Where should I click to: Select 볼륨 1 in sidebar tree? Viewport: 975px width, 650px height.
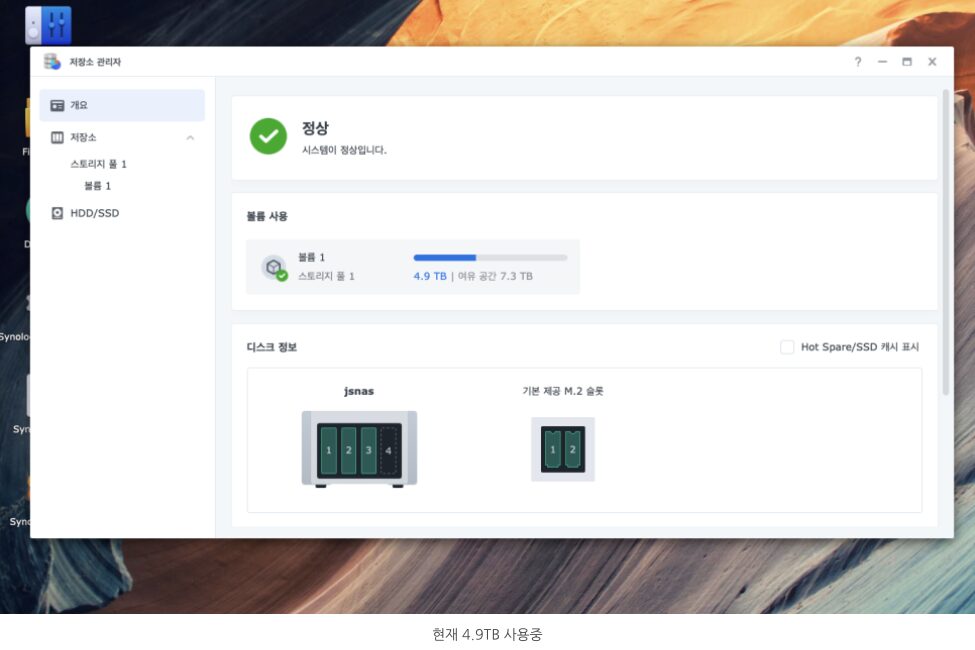tap(97, 186)
